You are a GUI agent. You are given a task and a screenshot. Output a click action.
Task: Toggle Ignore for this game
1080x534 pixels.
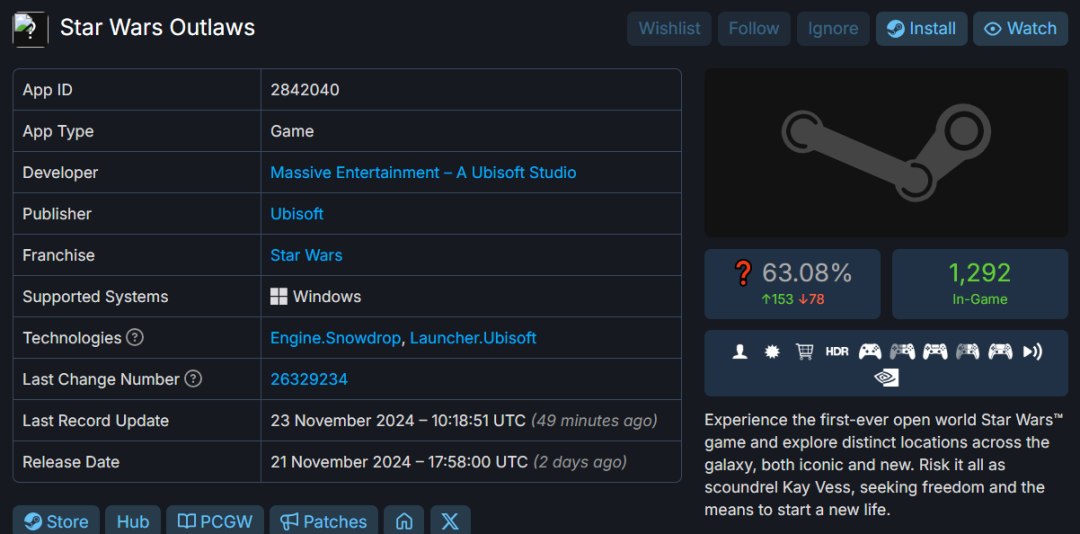(833, 28)
